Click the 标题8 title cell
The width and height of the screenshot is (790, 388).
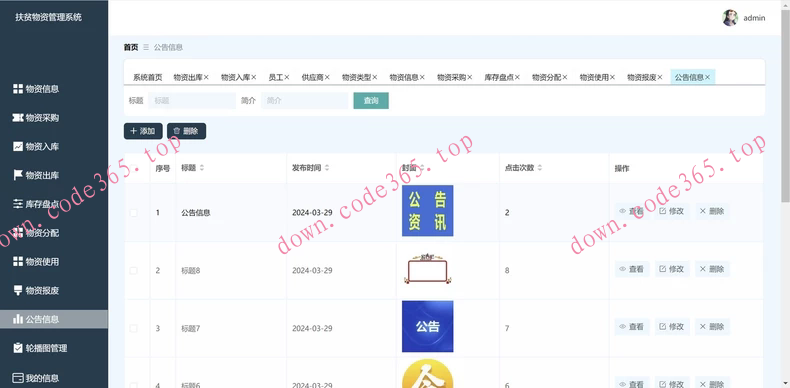tap(191, 271)
